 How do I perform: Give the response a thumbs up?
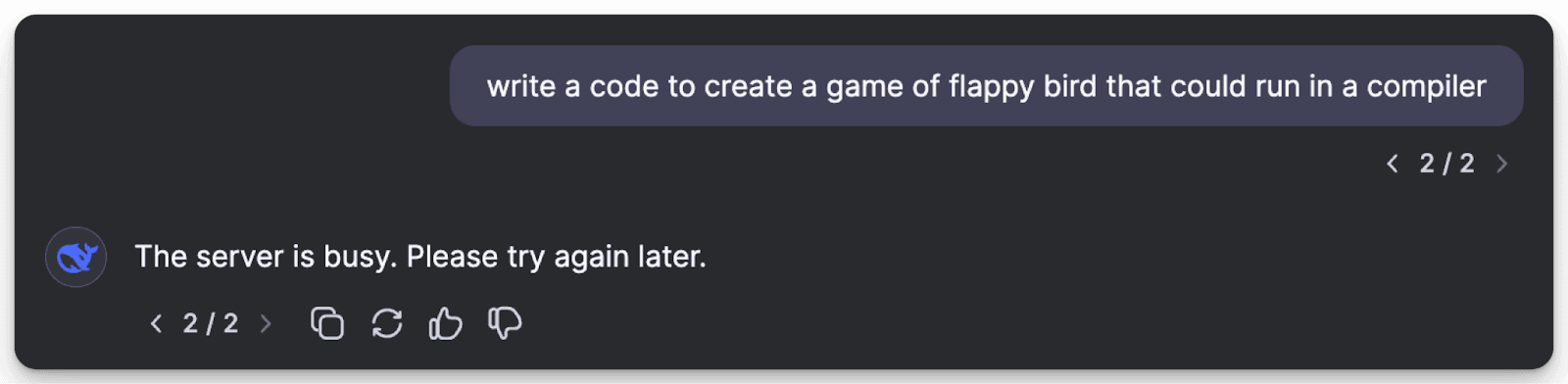(x=445, y=323)
